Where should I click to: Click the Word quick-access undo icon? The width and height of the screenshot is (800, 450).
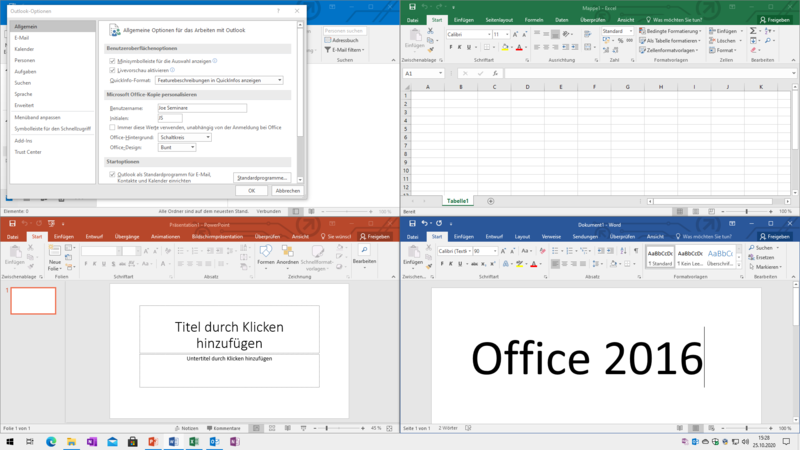(424, 223)
